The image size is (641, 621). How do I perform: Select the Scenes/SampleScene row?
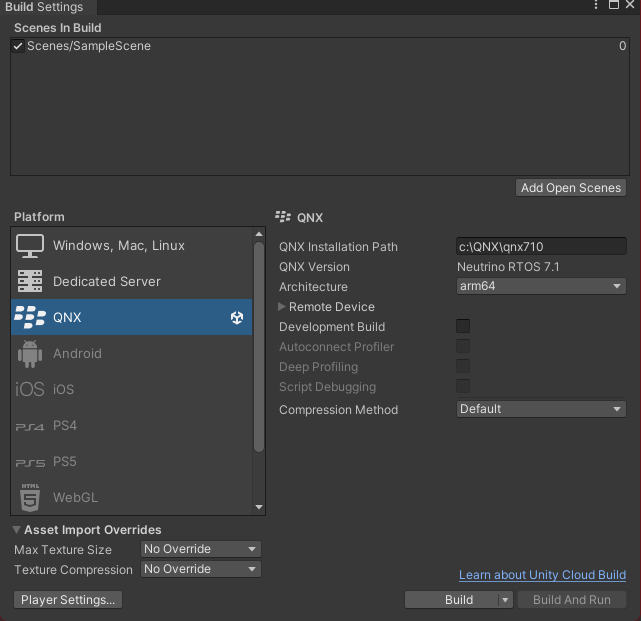(320, 46)
